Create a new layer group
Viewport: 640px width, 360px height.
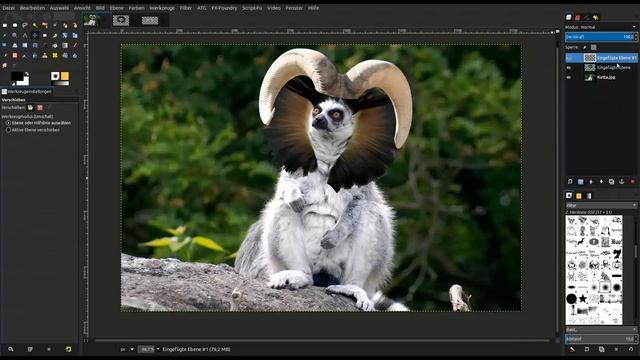point(580,182)
